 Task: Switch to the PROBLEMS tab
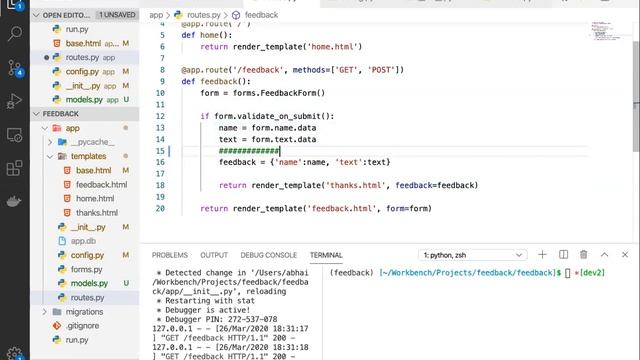[170, 255]
